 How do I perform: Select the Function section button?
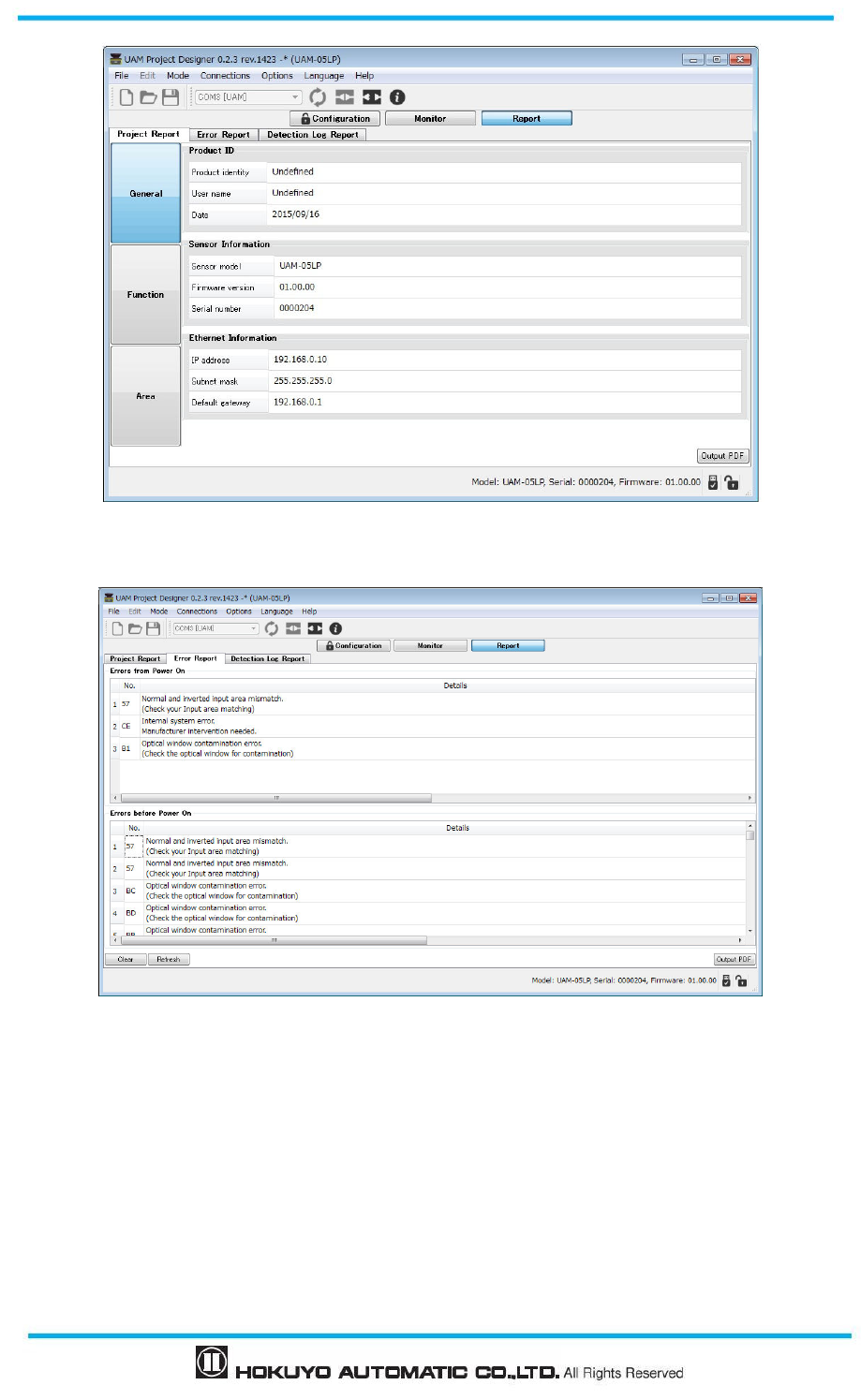(146, 295)
